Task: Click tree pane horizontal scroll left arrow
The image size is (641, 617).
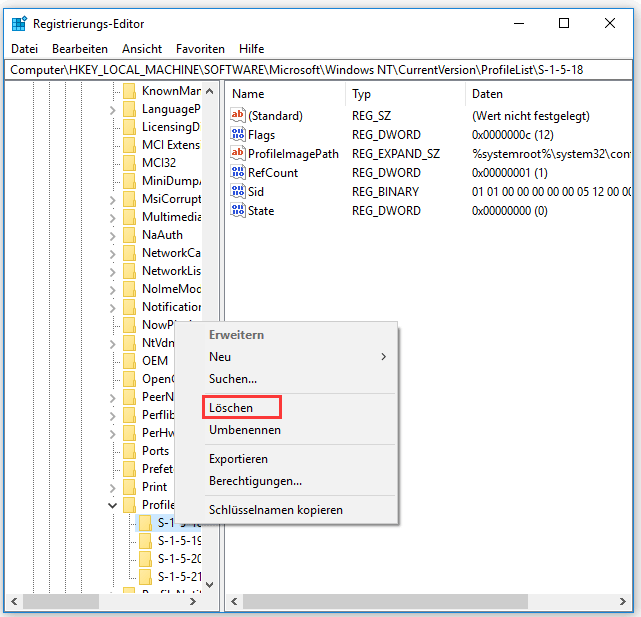Action: point(15,601)
